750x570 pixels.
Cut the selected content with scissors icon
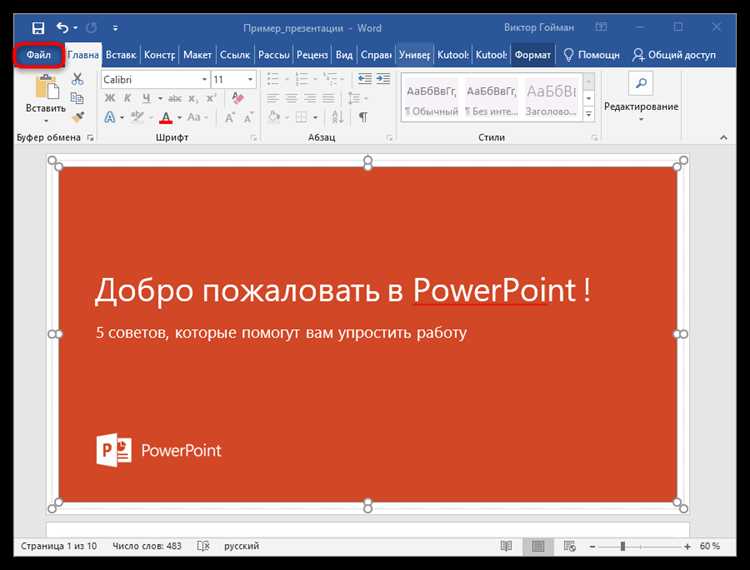77,79
